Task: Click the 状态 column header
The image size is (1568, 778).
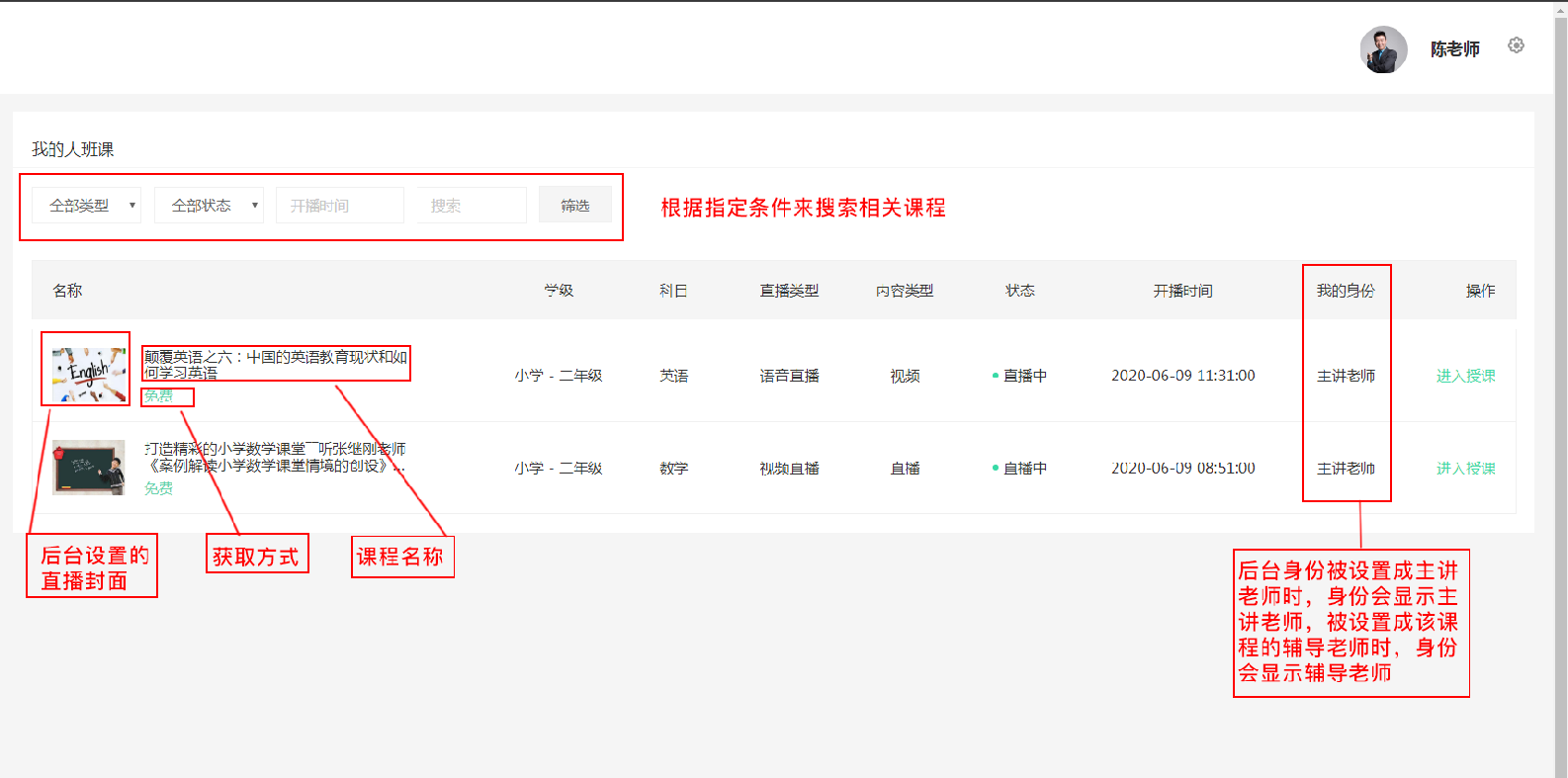Action: (x=1020, y=291)
